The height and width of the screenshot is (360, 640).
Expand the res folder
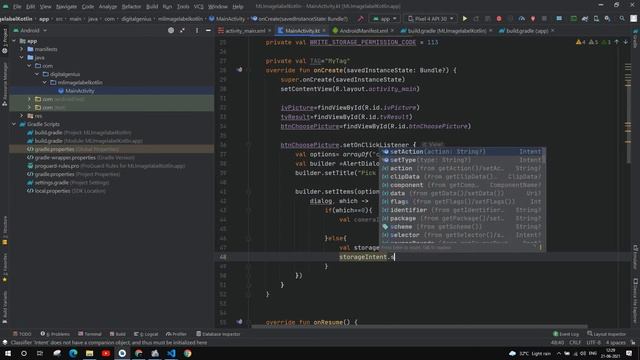pyautogui.click(x=22, y=116)
